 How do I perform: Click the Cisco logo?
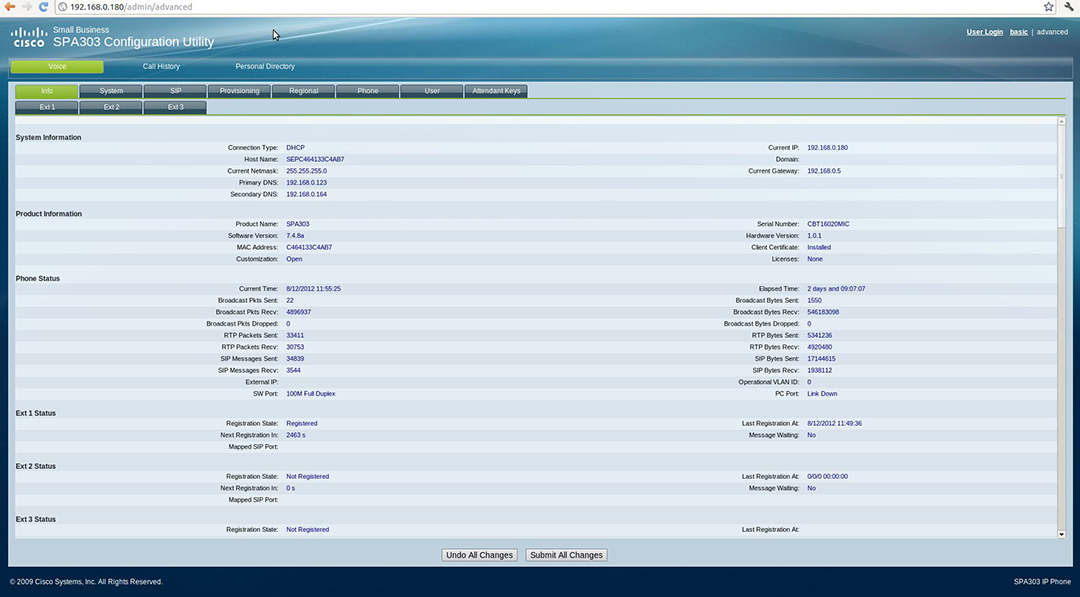tap(29, 37)
